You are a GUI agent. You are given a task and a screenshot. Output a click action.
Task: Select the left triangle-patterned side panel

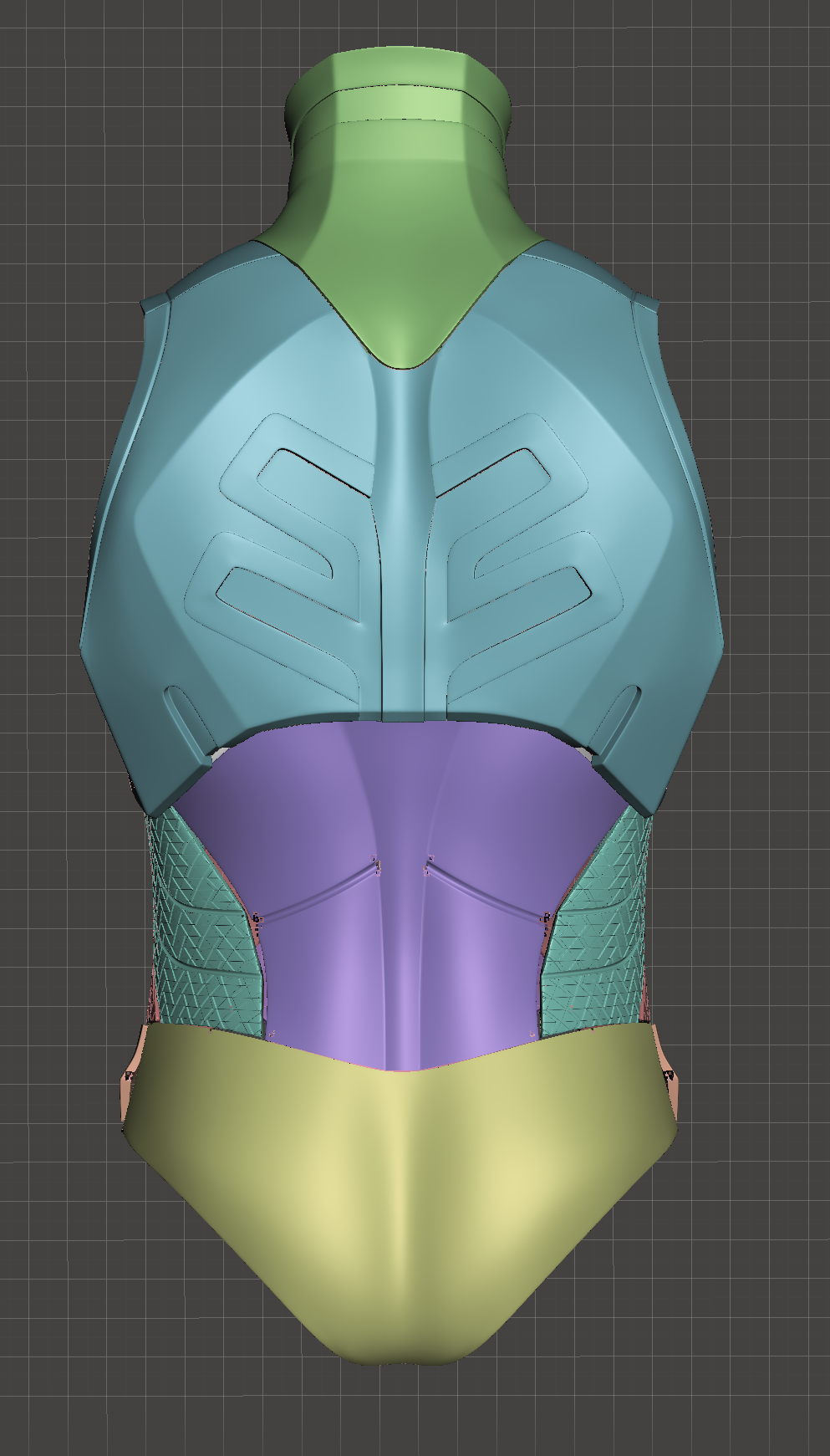199,937
